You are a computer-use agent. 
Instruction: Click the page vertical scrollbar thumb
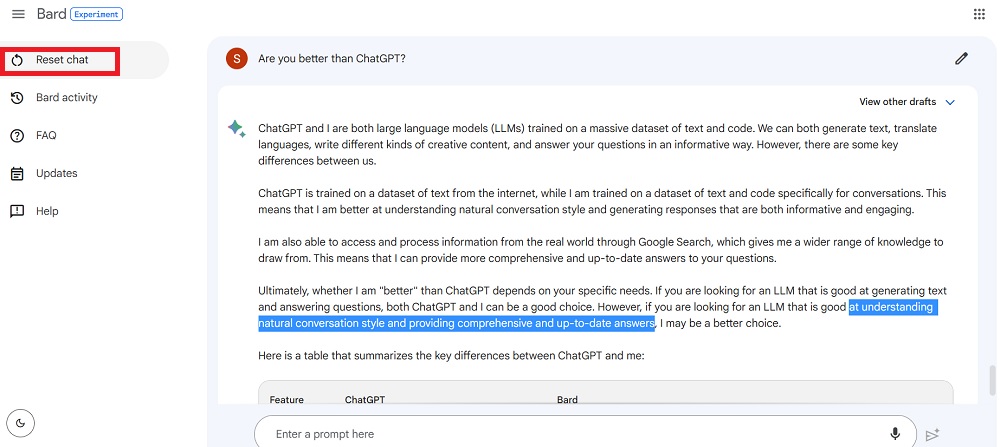tap(992, 380)
